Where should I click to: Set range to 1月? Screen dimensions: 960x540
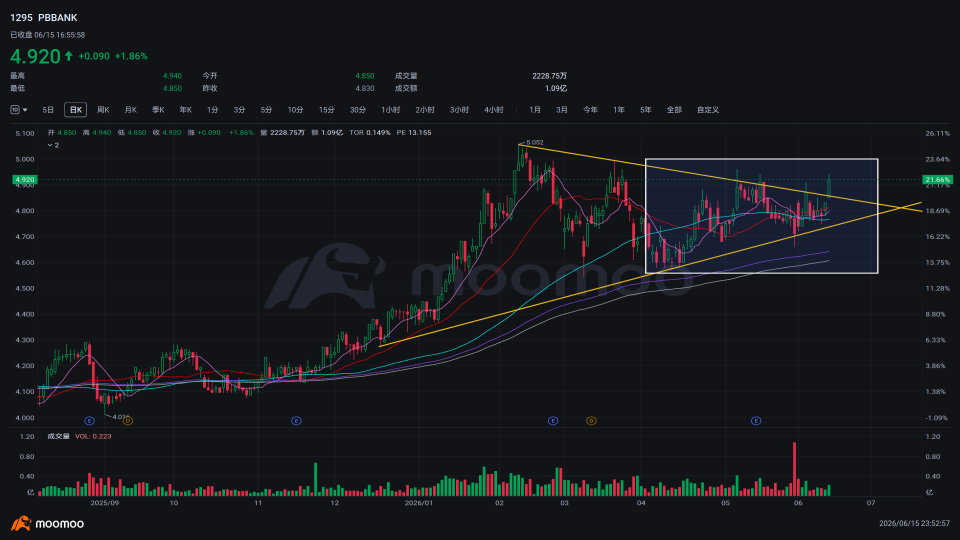[534, 110]
